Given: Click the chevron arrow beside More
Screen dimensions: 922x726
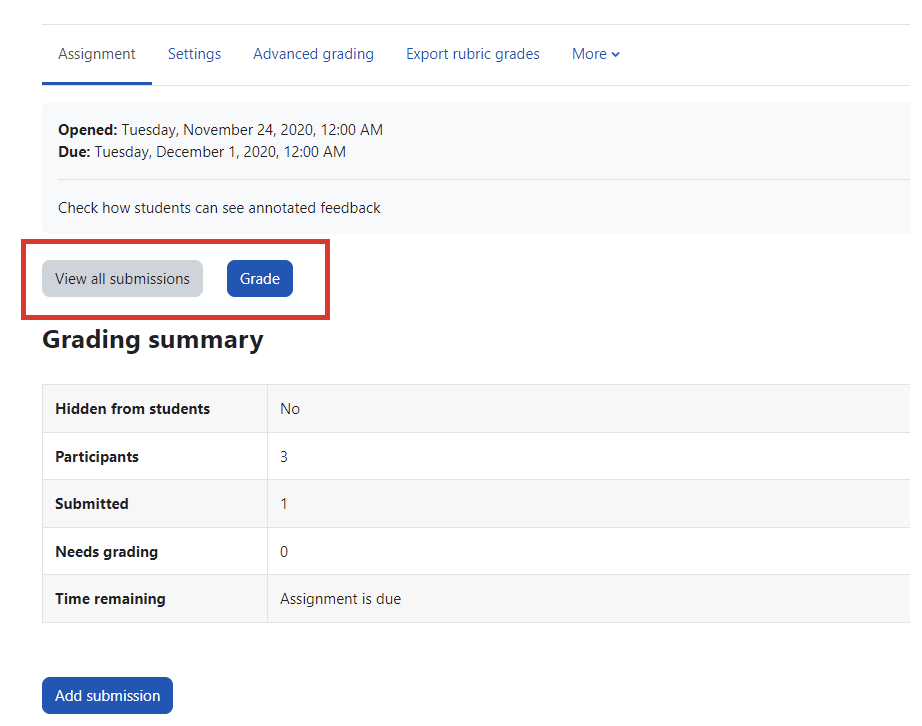Looking at the screenshot, I should tap(616, 55).
